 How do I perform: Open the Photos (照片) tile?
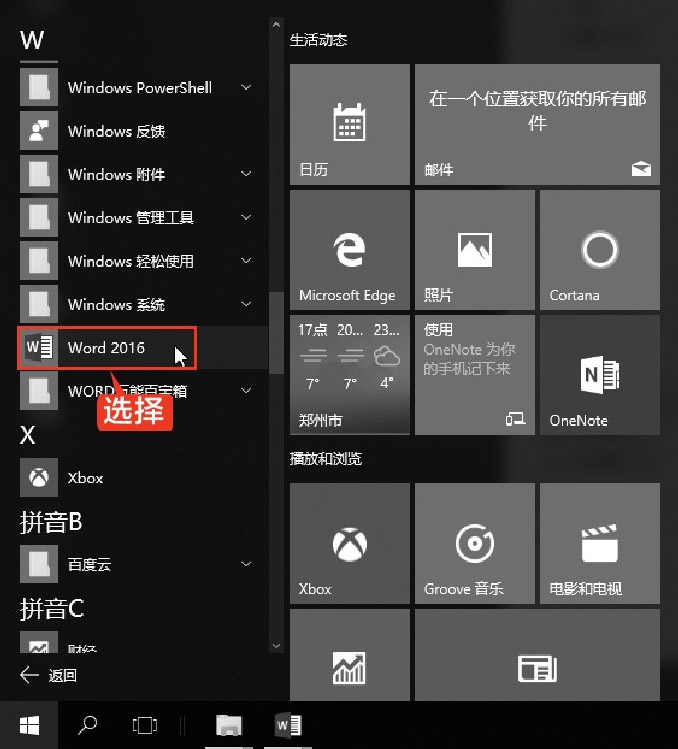pos(474,250)
